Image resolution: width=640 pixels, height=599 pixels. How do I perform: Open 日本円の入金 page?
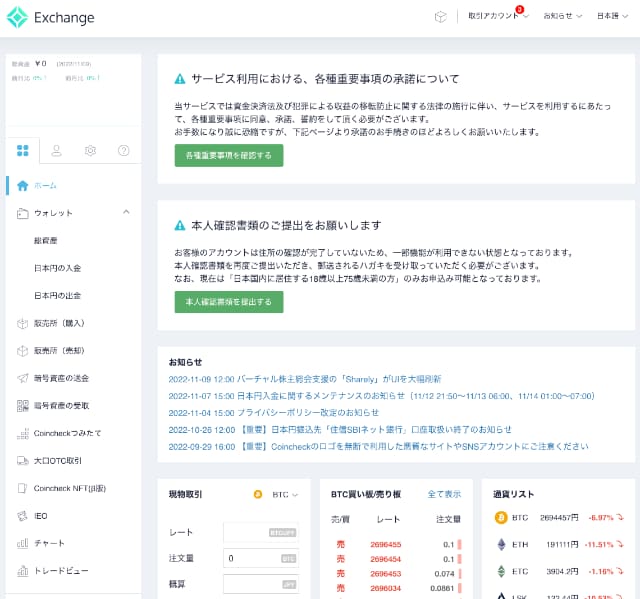[x=57, y=268]
